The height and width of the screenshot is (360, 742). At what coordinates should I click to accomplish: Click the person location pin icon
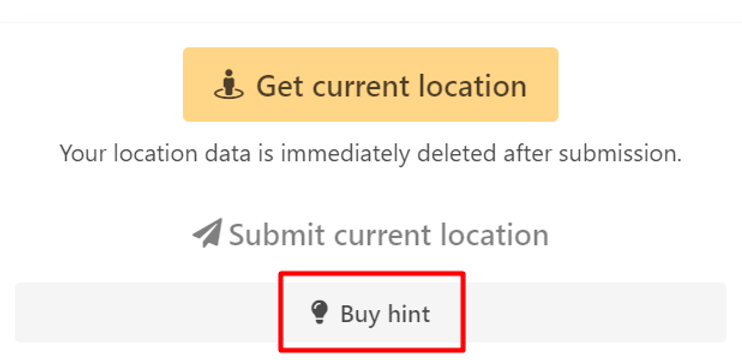coord(229,84)
